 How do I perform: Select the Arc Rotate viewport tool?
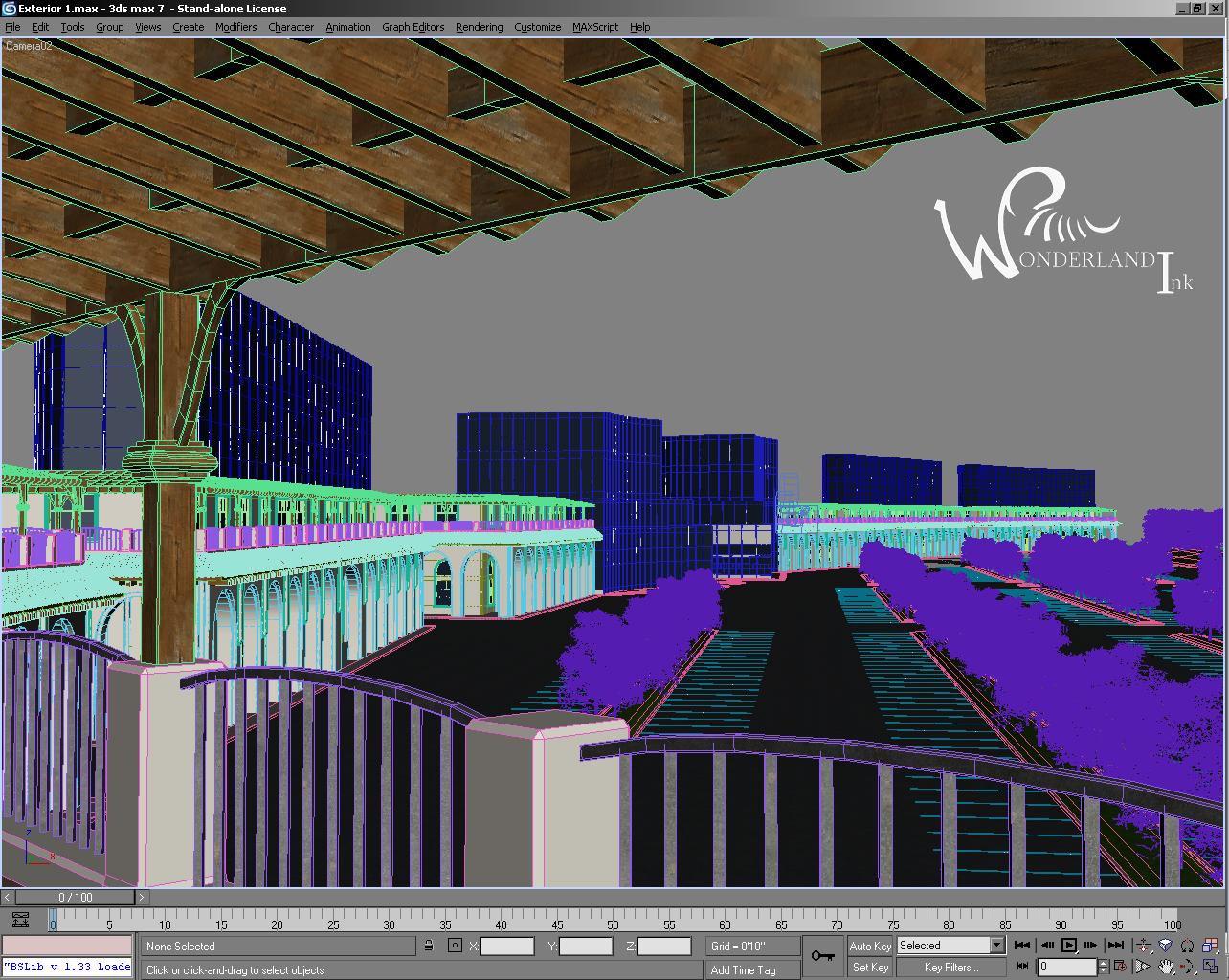[x=1188, y=966]
